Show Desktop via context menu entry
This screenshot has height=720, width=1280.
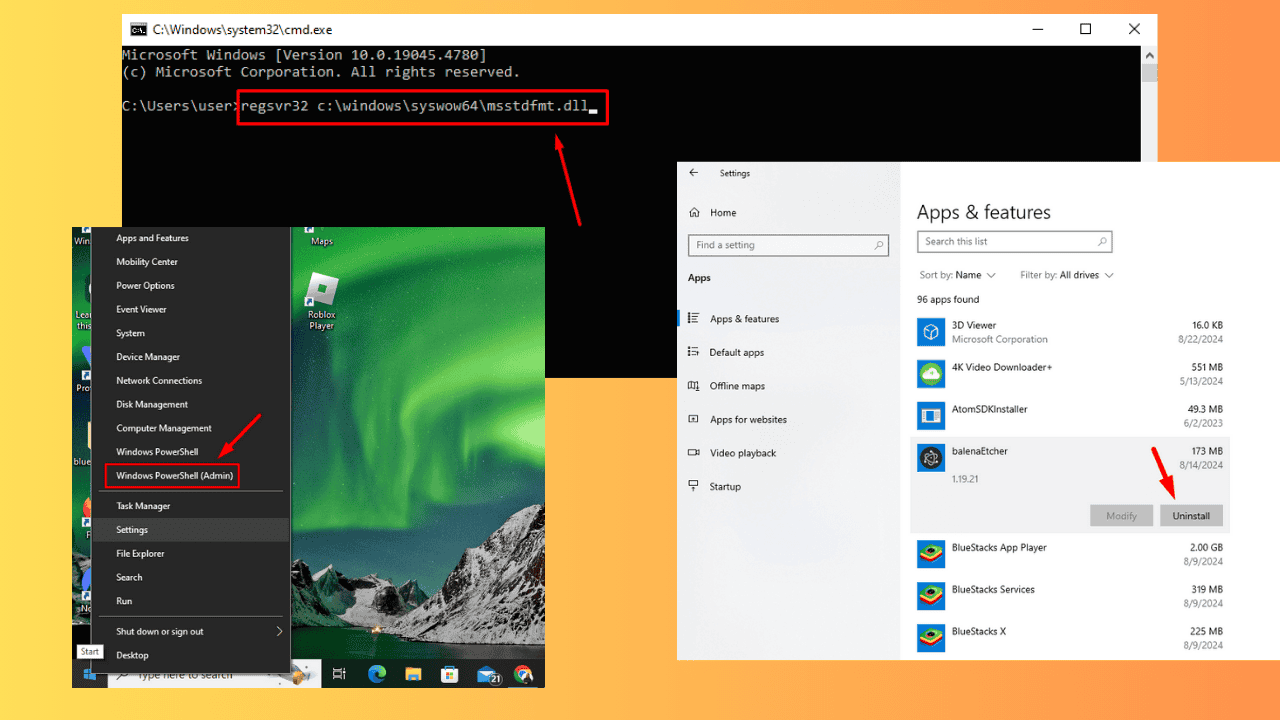132,655
